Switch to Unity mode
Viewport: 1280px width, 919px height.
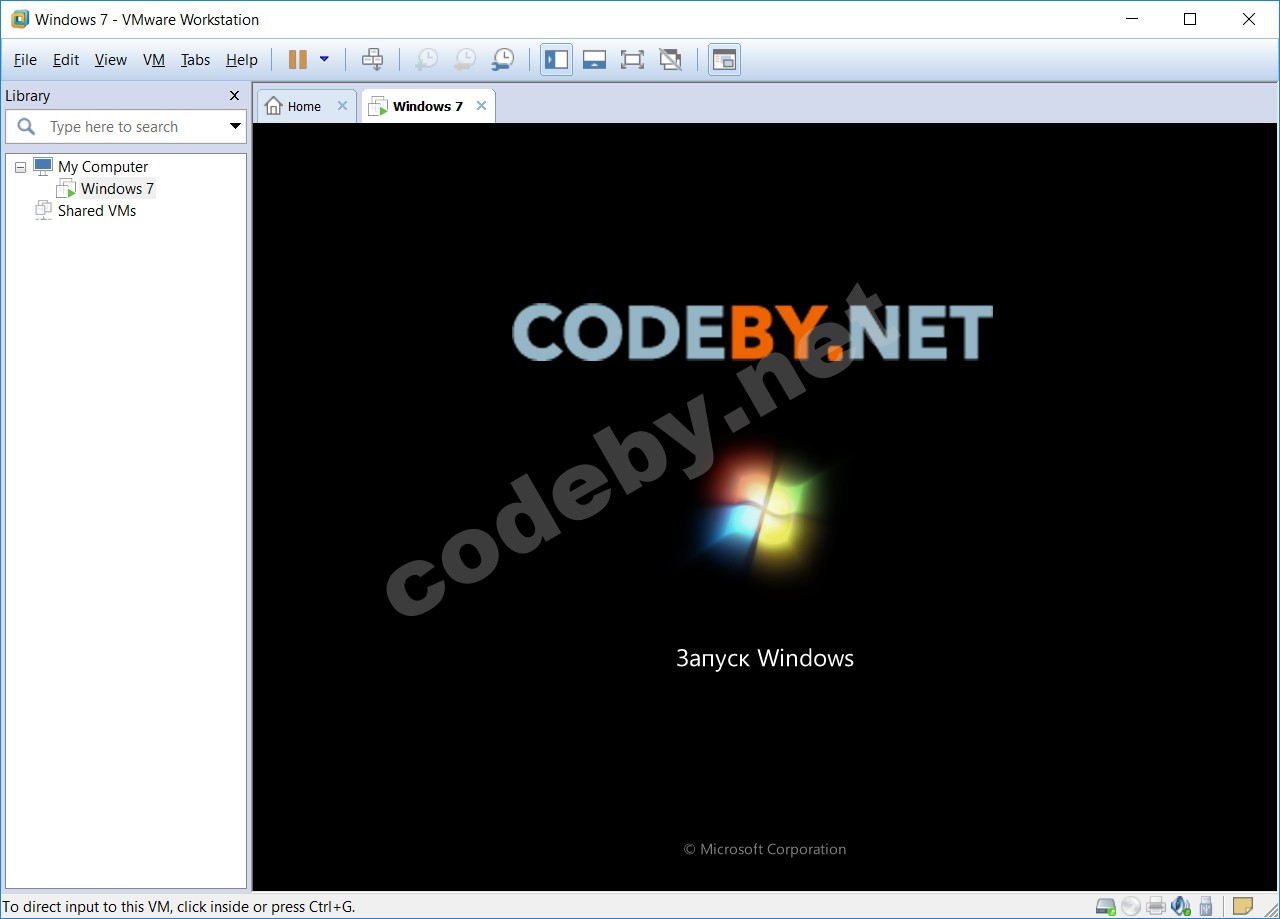[670, 60]
